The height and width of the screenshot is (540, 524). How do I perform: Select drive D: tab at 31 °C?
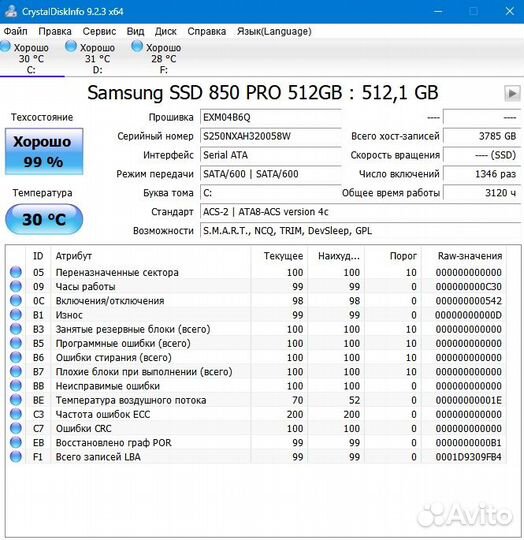click(97, 58)
